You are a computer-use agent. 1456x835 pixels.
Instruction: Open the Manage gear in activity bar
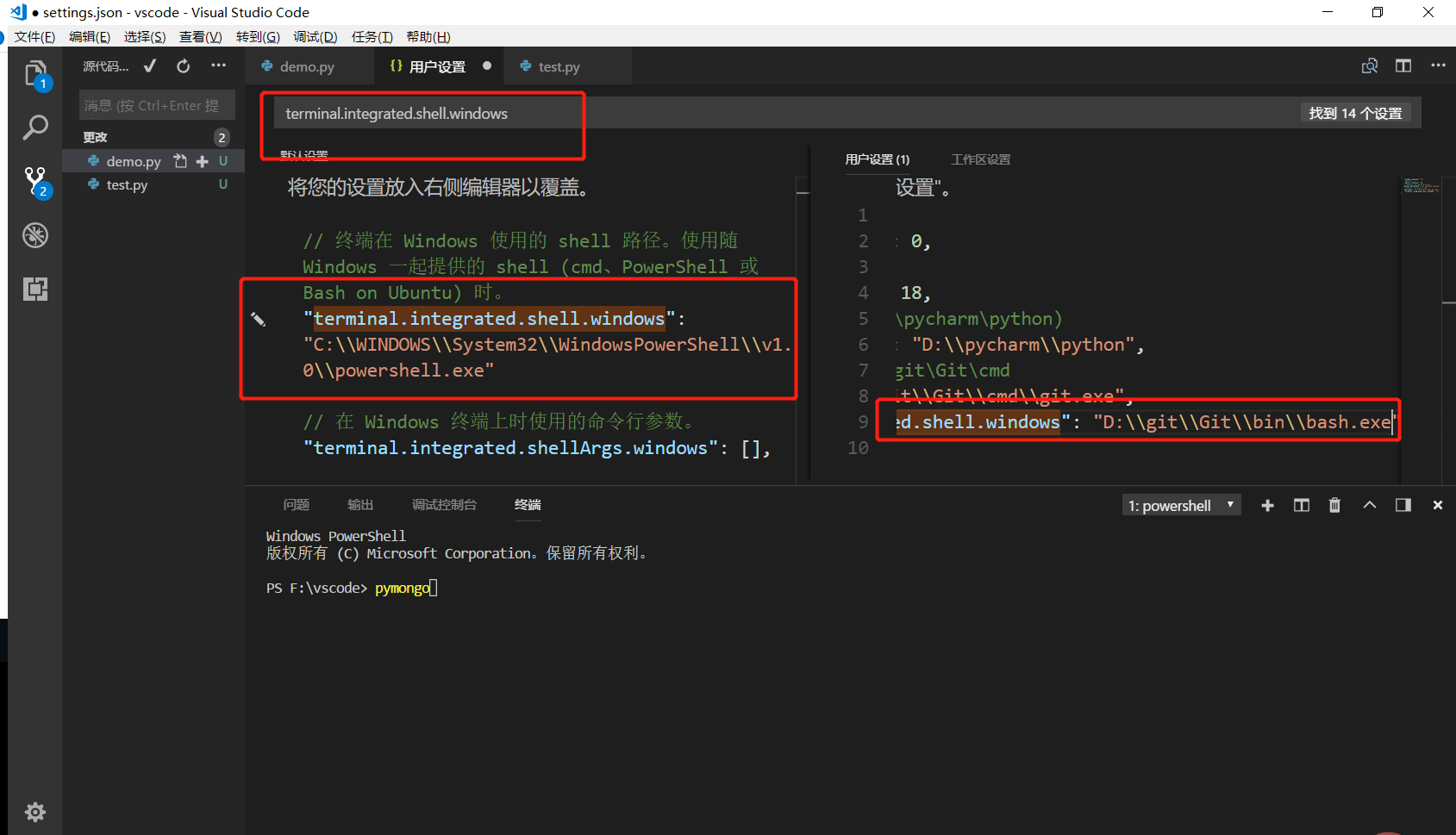tap(35, 812)
